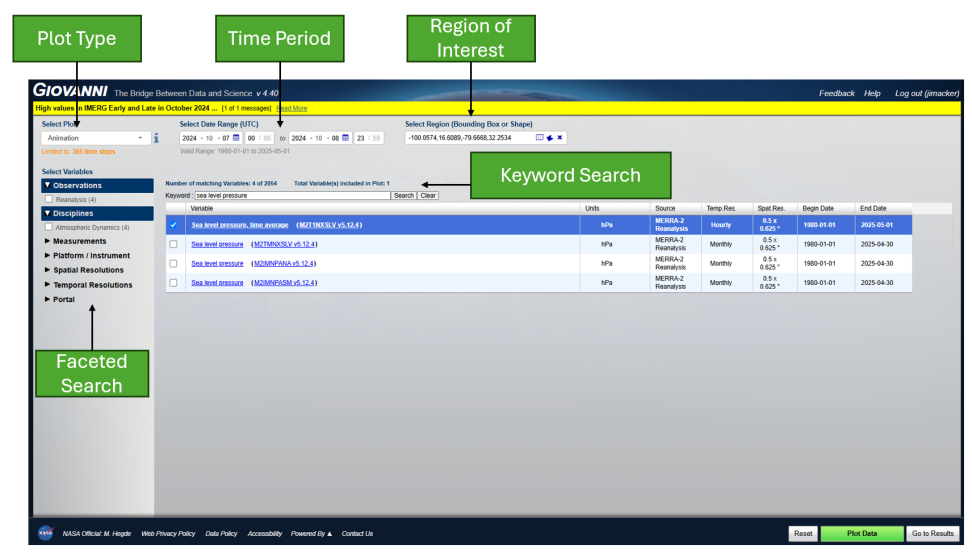This screenshot has height=553, width=972.
Task: Click the green Plot Data button
Action: point(862,534)
